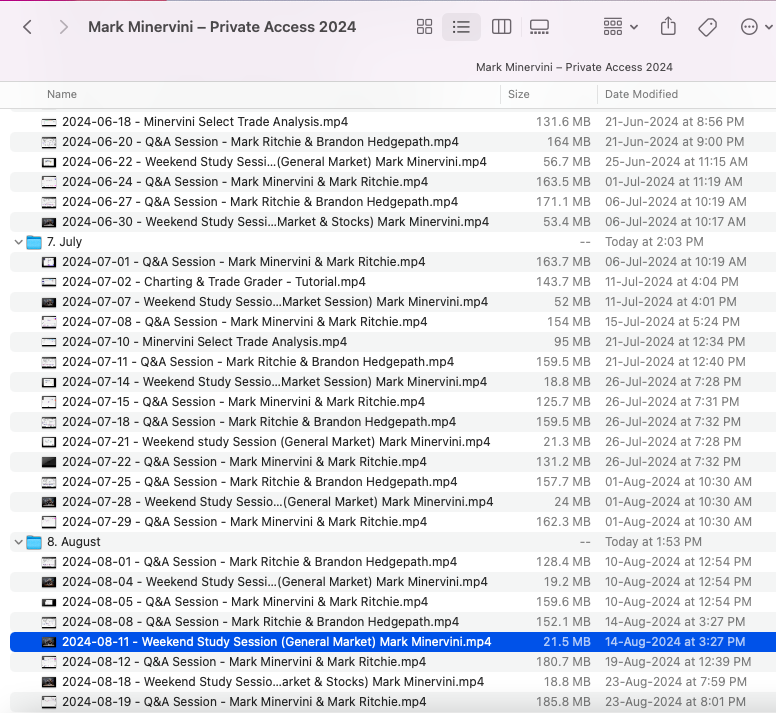This screenshot has height=713, width=776.
Task: Click icon of 2024-07-11 Q&A Session file
Action: (x=48, y=362)
